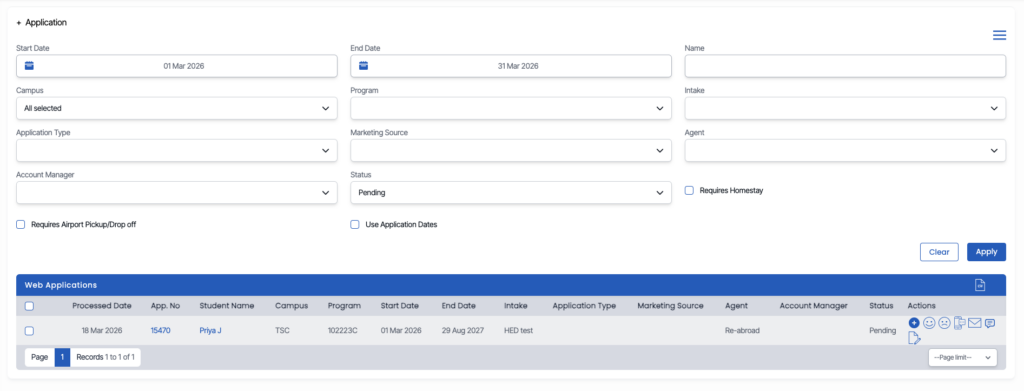Click the 01 Mar 2026 start date table cell
This screenshot has height=391, width=1024.
[x=402, y=331]
